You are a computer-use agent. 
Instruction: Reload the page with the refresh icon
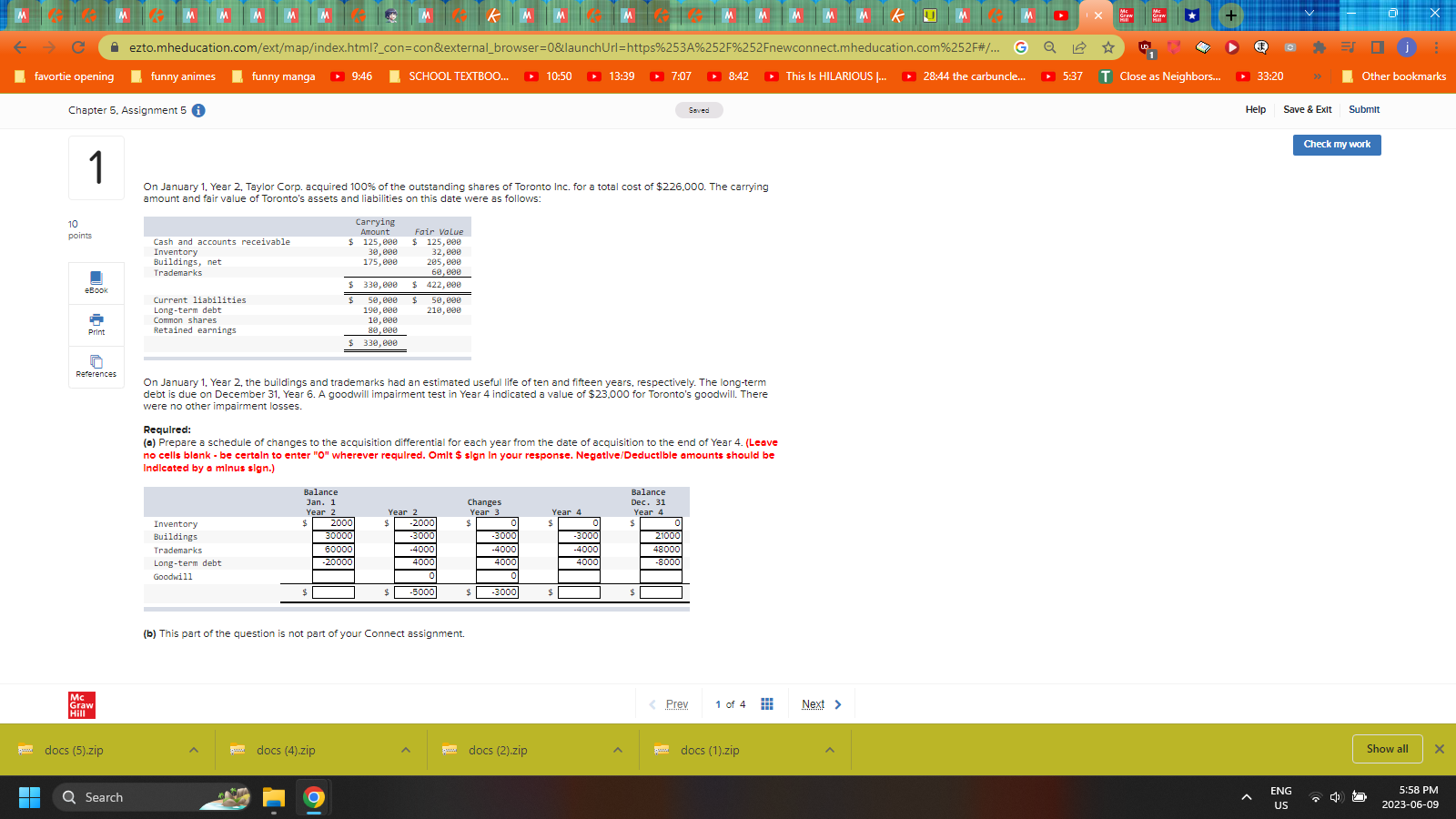point(78,47)
